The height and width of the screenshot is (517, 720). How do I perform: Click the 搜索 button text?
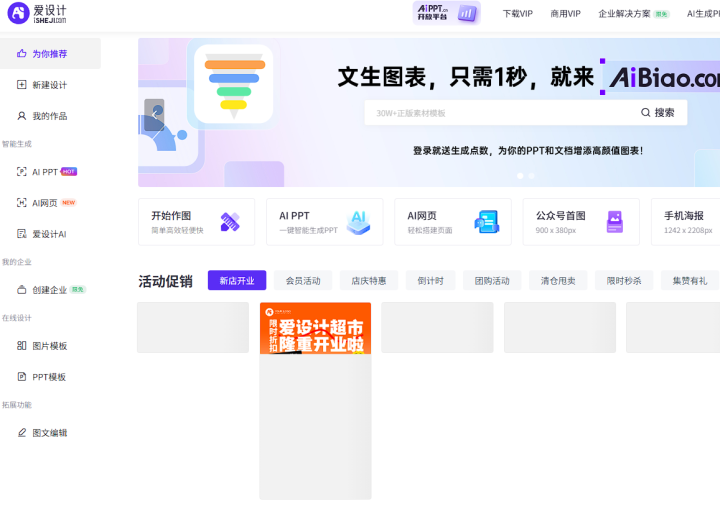[x=664, y=112]
